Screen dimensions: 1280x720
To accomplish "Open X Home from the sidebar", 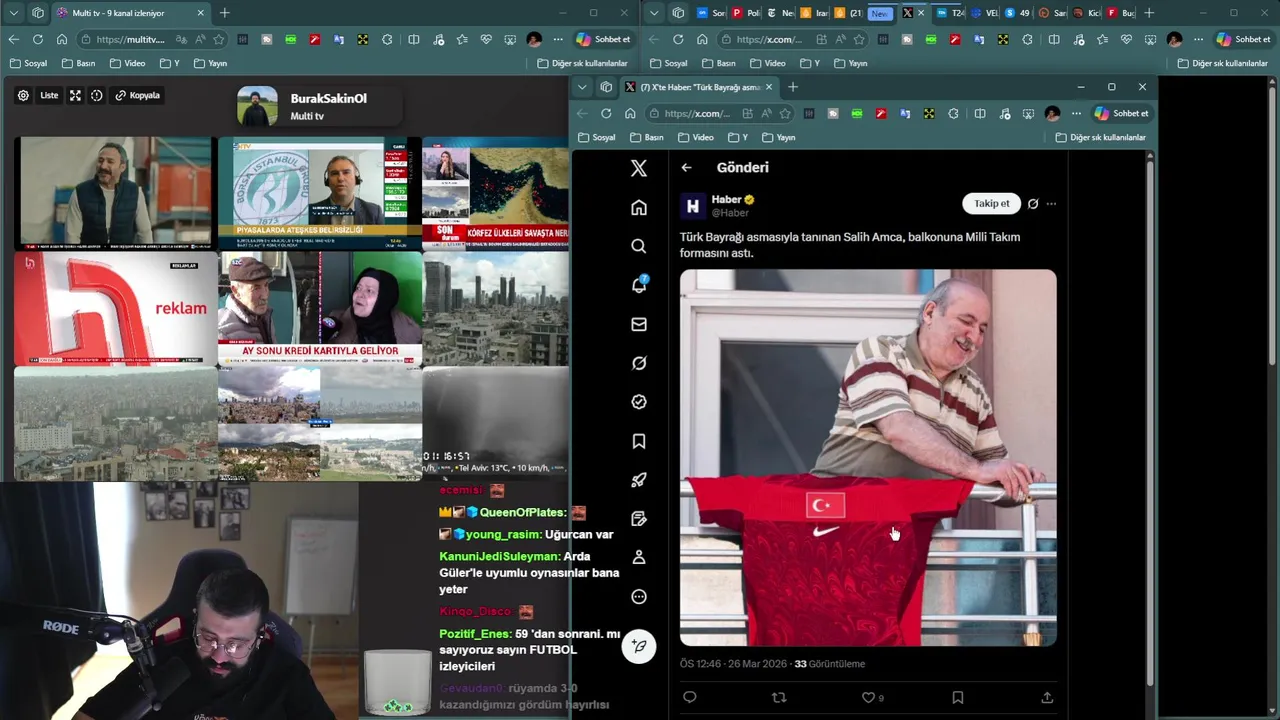I will [639, 207].
